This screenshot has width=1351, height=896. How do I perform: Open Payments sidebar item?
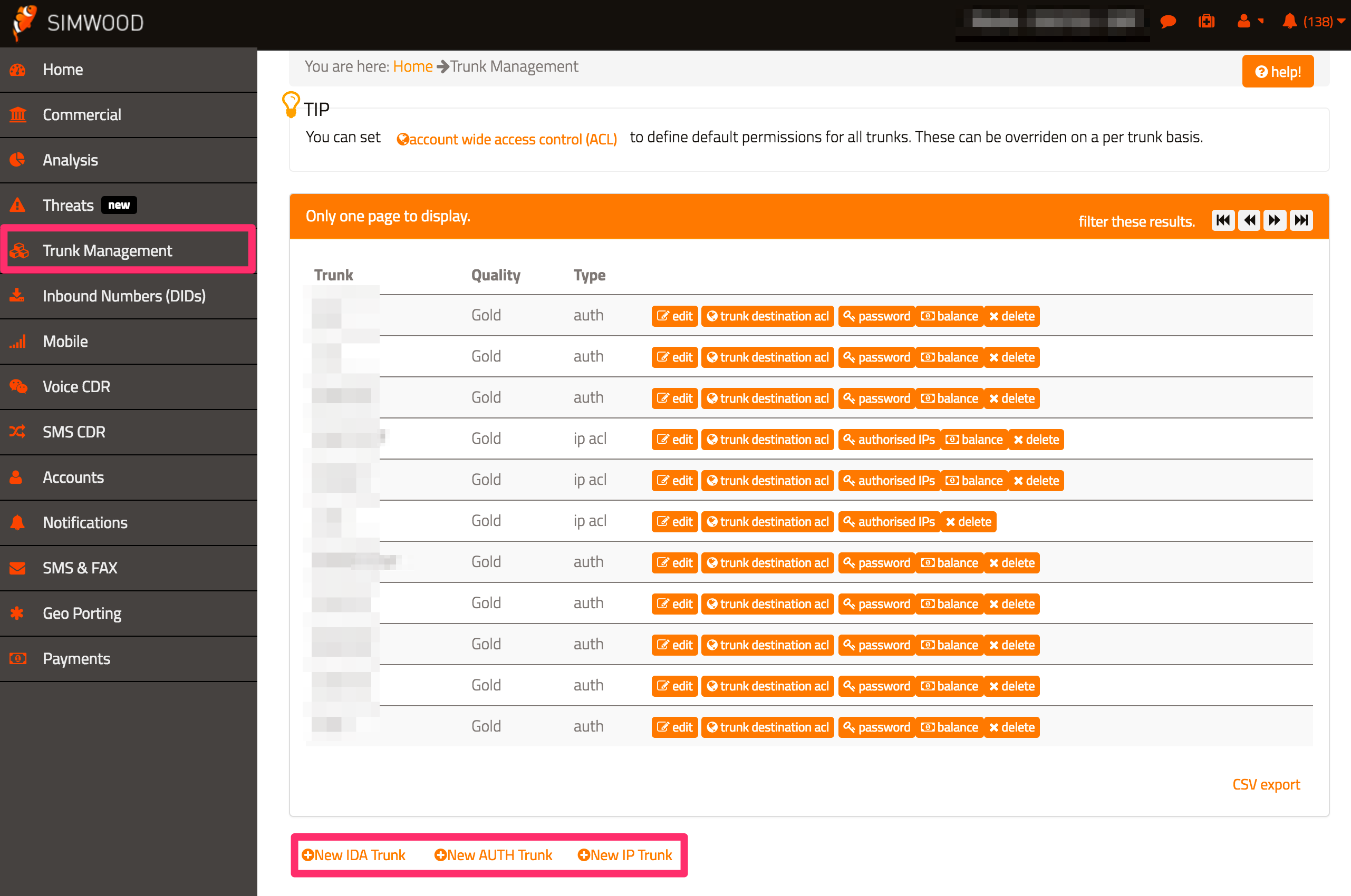click(129, 658)
